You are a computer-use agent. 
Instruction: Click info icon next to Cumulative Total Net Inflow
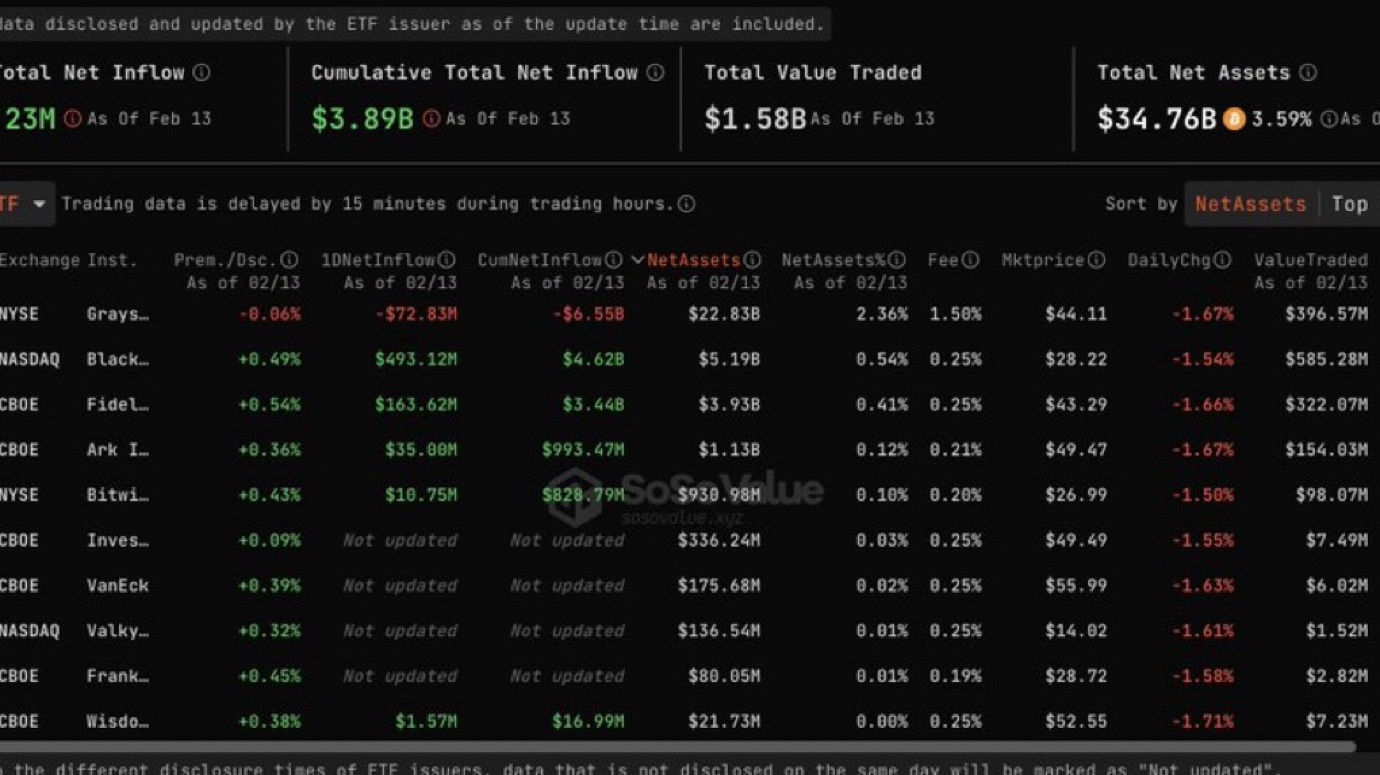pos(655,73)
